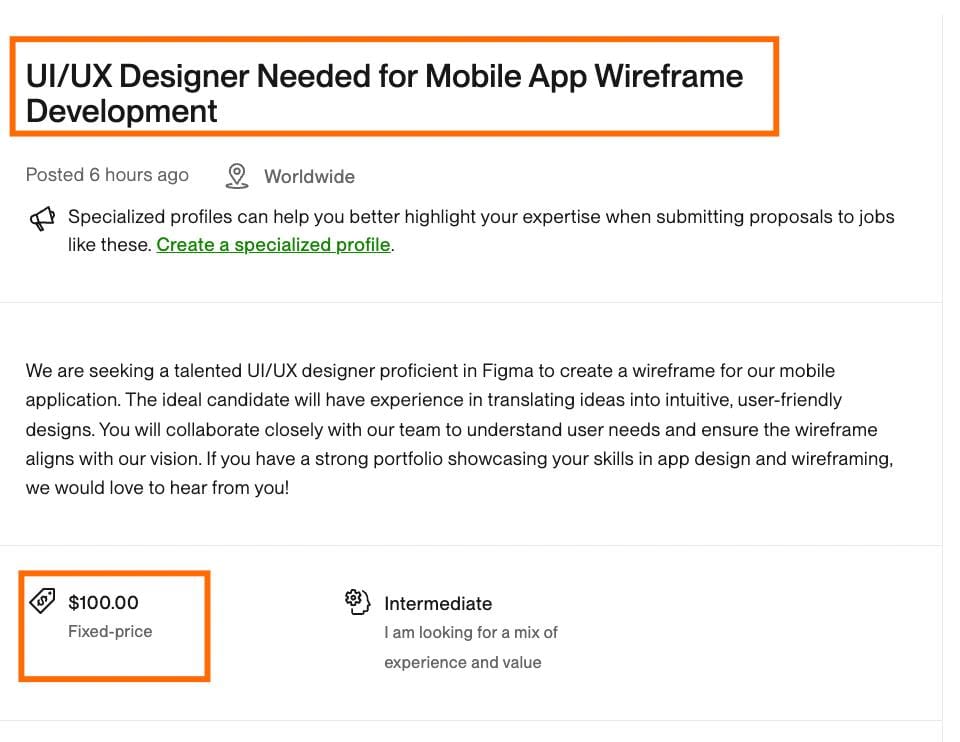The height and width of the screenshot is (742, 960).
Task: Click the Fixed-price label
Action: [x=110, y=631]
